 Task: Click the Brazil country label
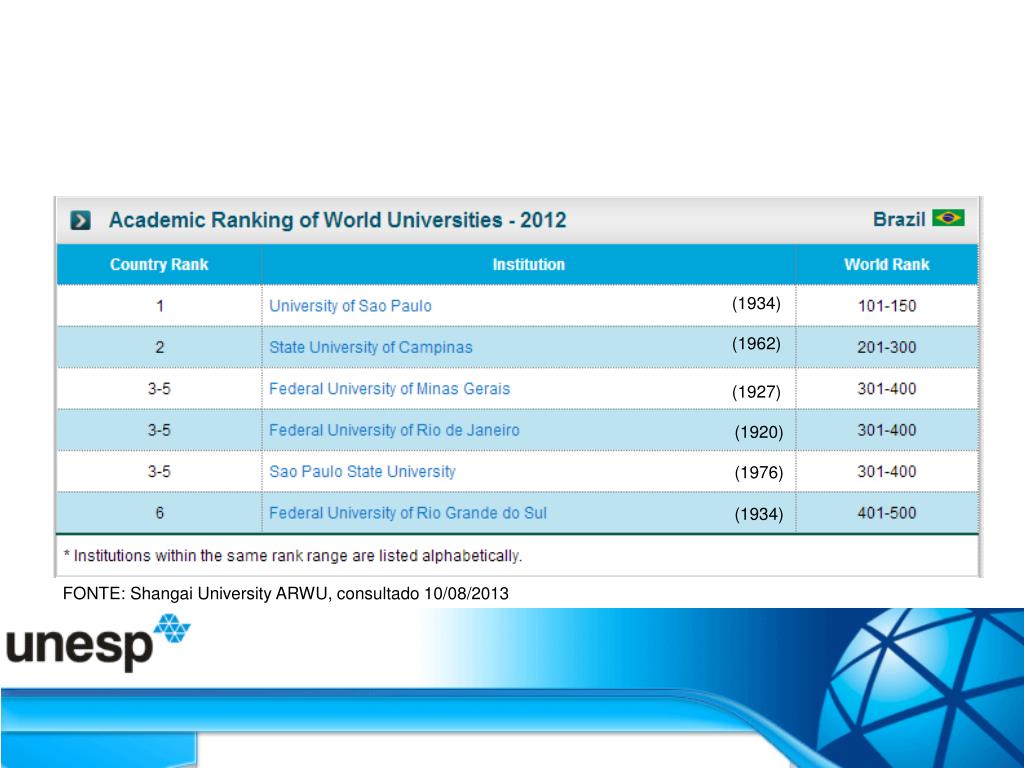click(899, 219)
